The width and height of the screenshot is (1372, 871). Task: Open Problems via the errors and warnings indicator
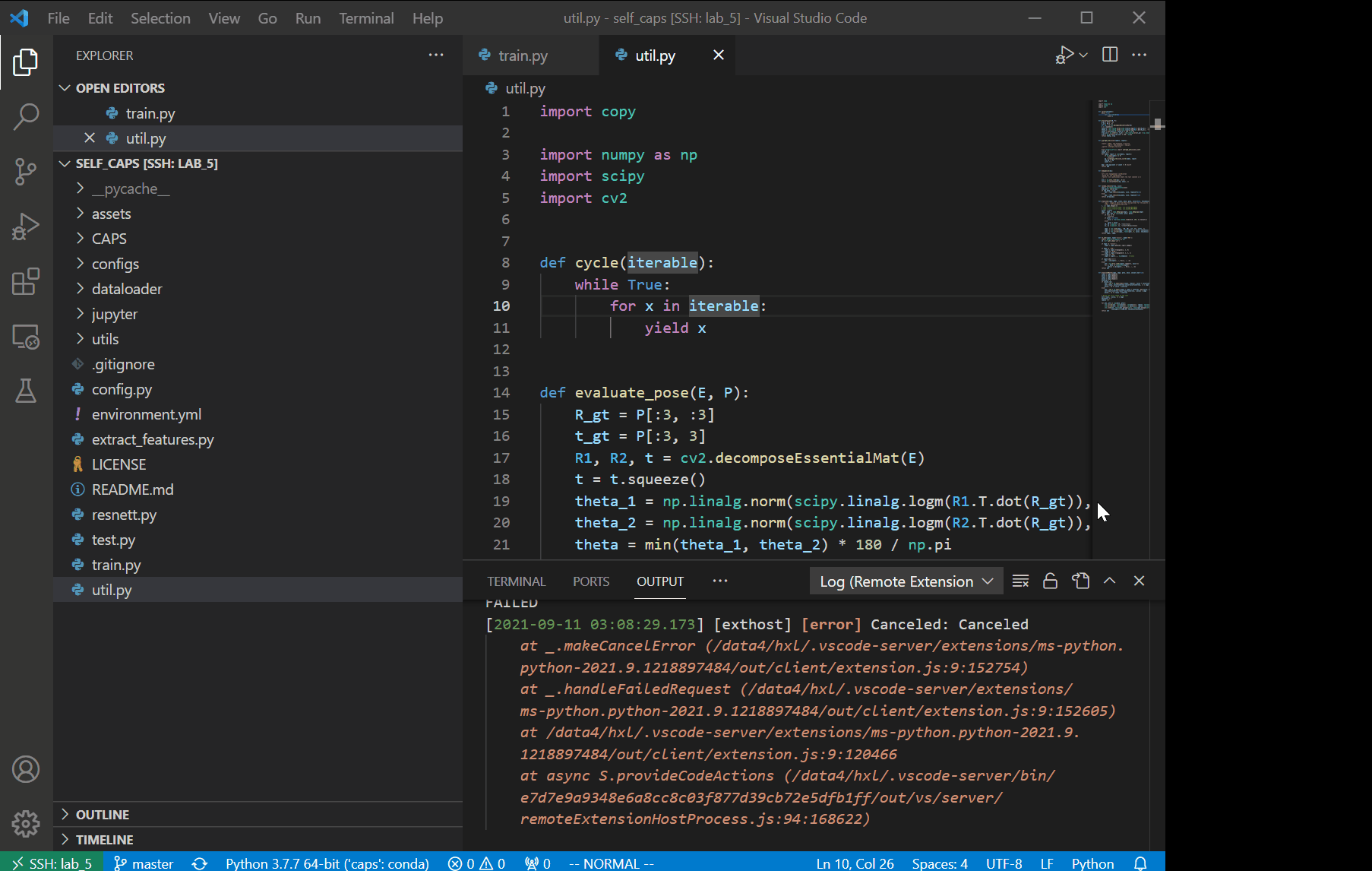[476, 863]
